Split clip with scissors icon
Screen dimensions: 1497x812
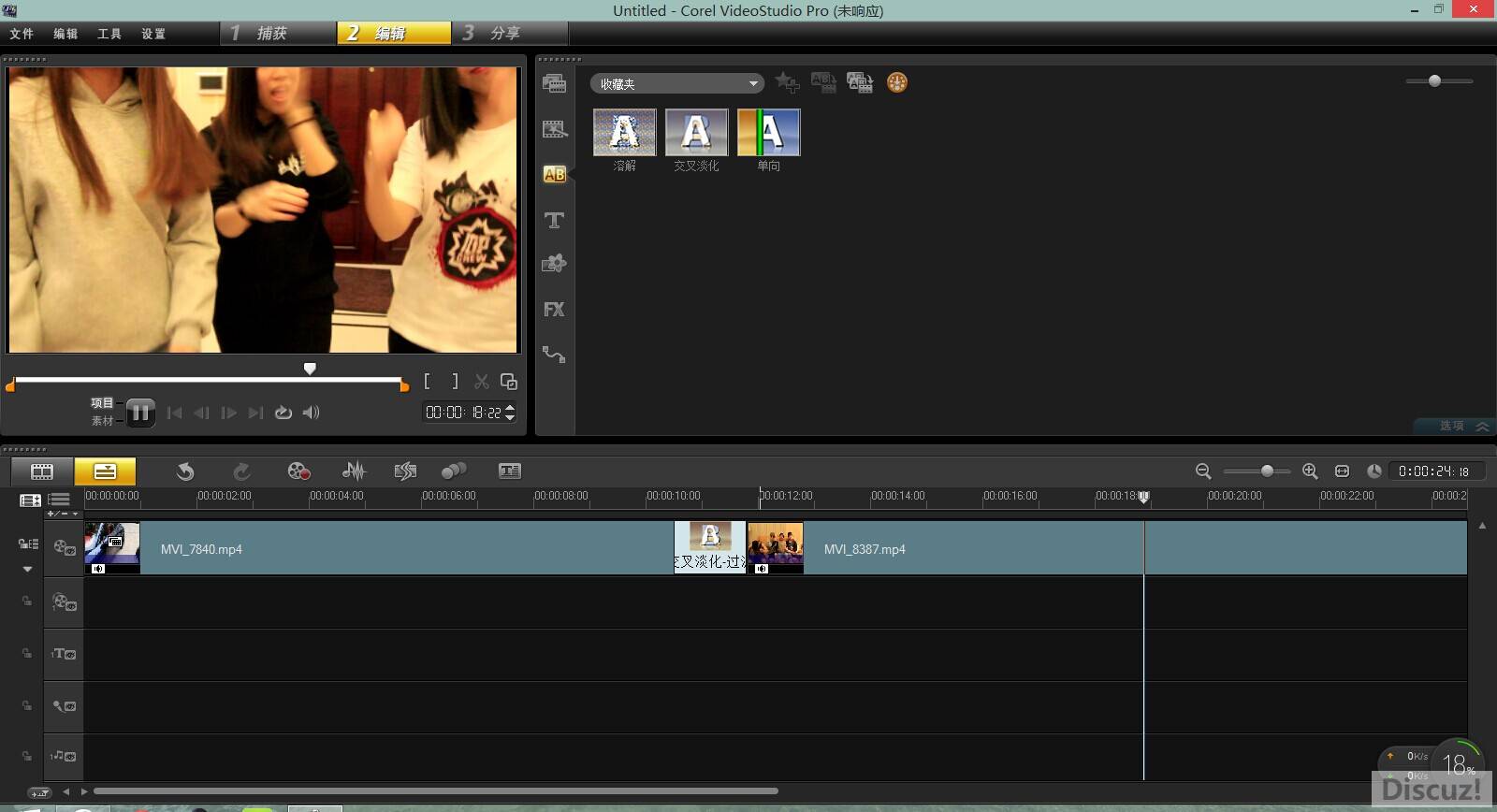click(482, 382)
